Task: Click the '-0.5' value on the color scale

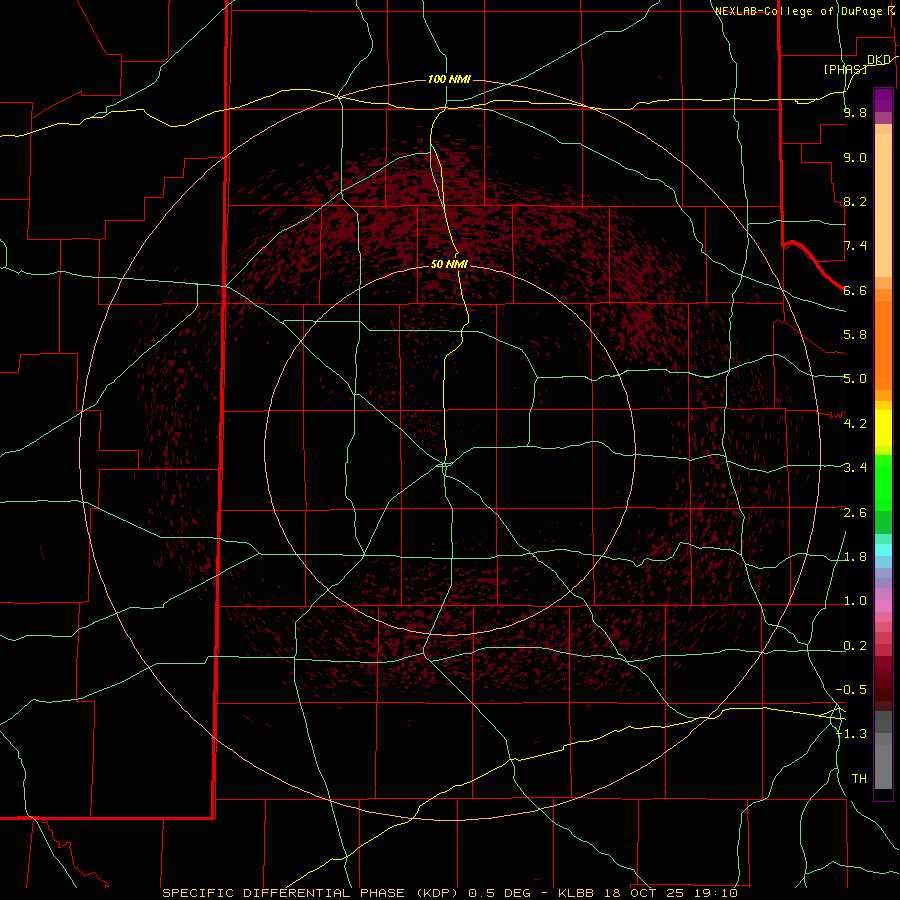Action: coord(851,690)
